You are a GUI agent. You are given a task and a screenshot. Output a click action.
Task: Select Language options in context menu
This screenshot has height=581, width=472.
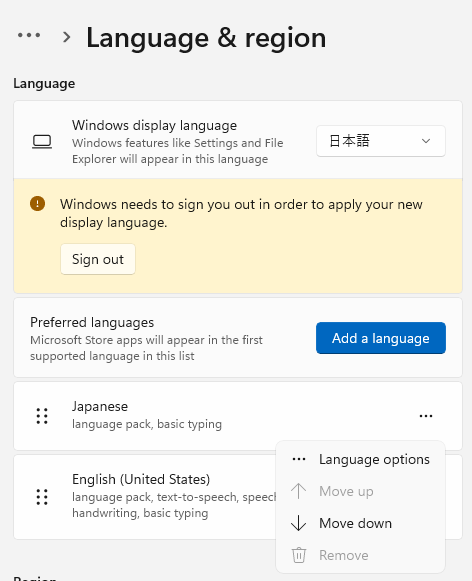[x=360, y=459]
